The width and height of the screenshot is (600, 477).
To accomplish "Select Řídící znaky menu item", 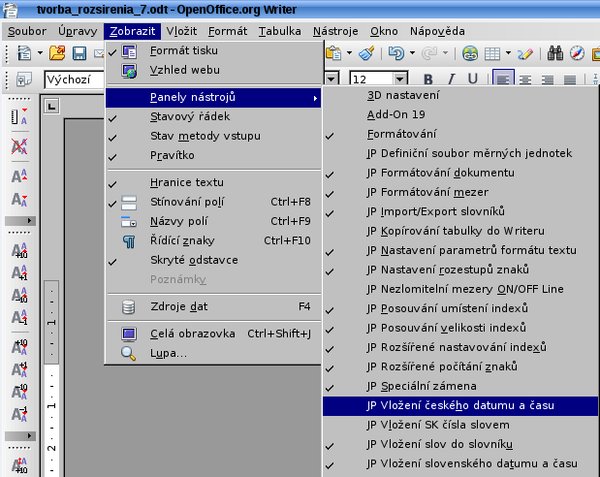I will [214, 241].
